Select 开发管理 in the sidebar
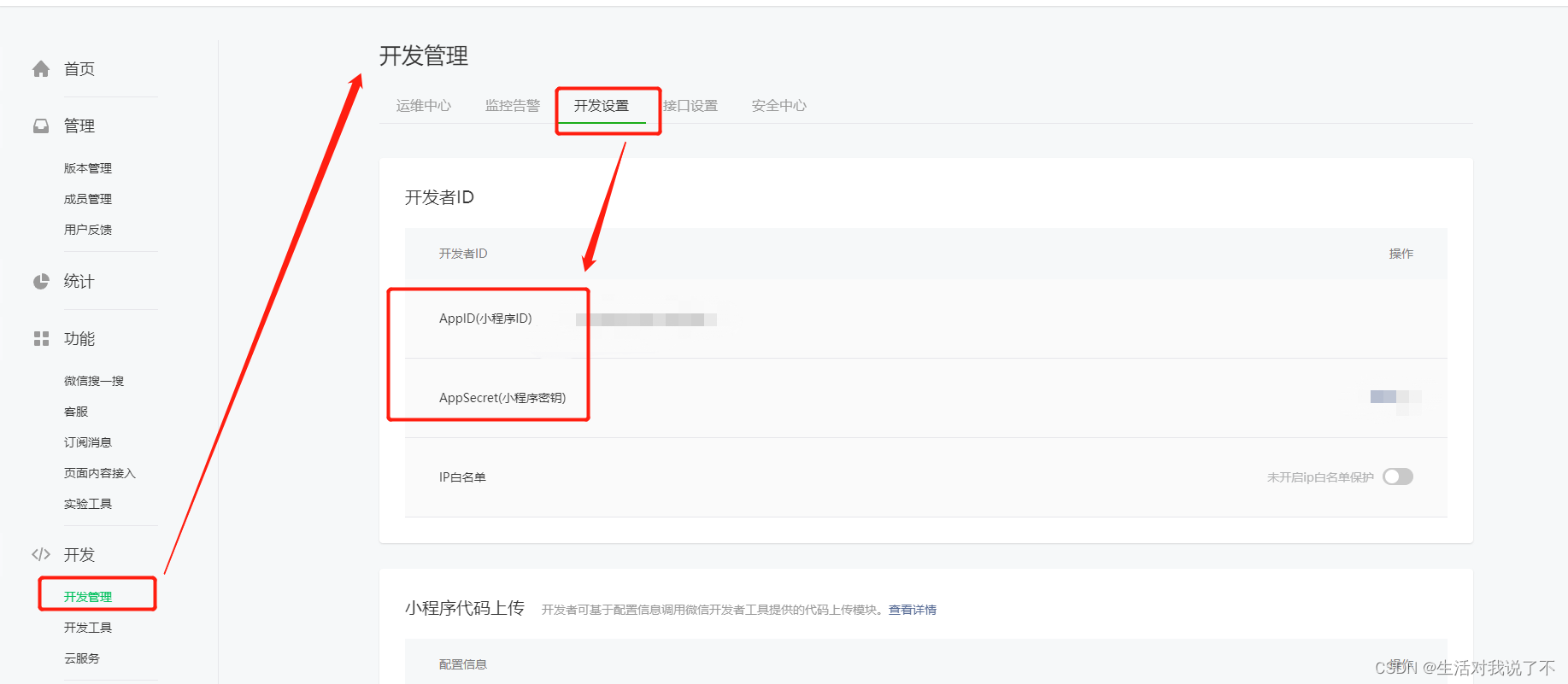Screen dimensions: 1568x684 (88, 597)
